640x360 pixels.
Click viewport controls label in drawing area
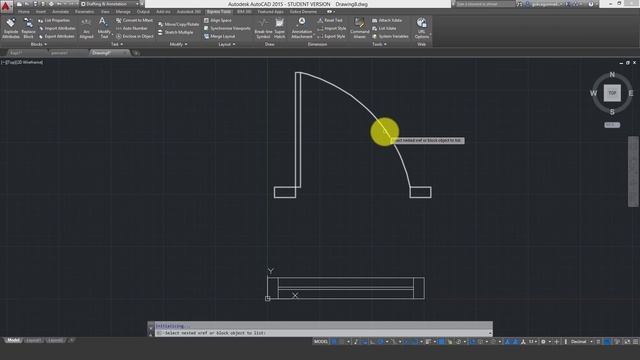pos(22,62)
